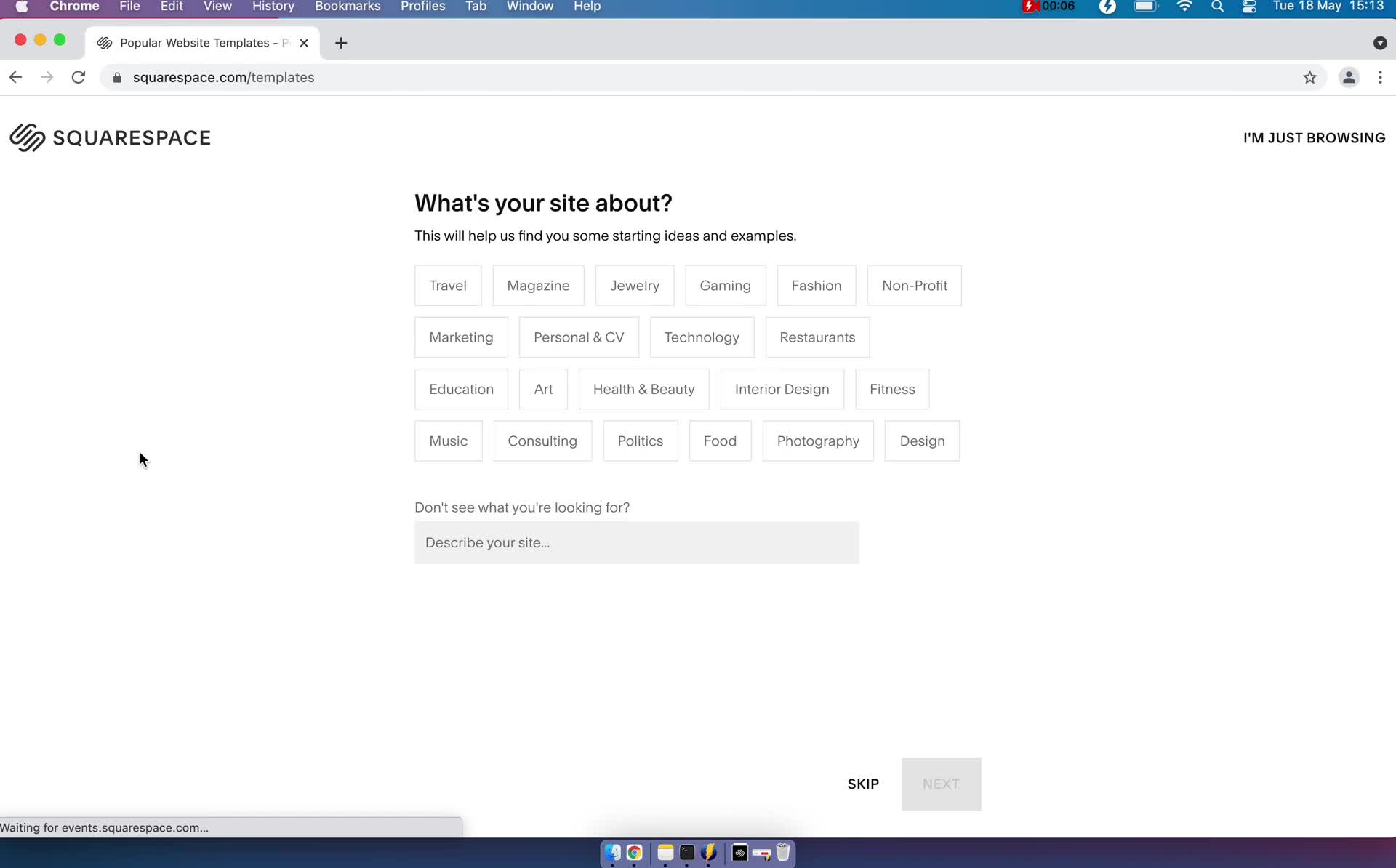Reload the Squarespace templates page

(79, 77)
